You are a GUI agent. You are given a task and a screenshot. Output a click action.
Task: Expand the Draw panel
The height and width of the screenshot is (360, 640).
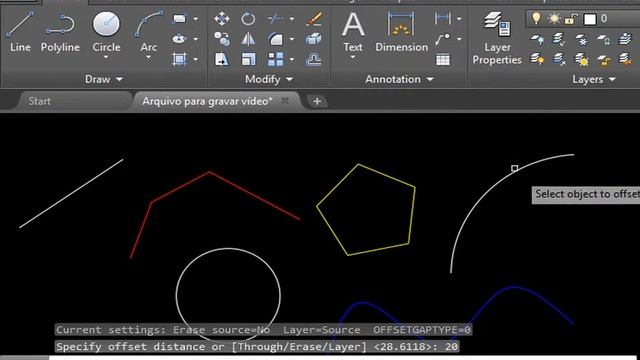(x=104, y=79)
